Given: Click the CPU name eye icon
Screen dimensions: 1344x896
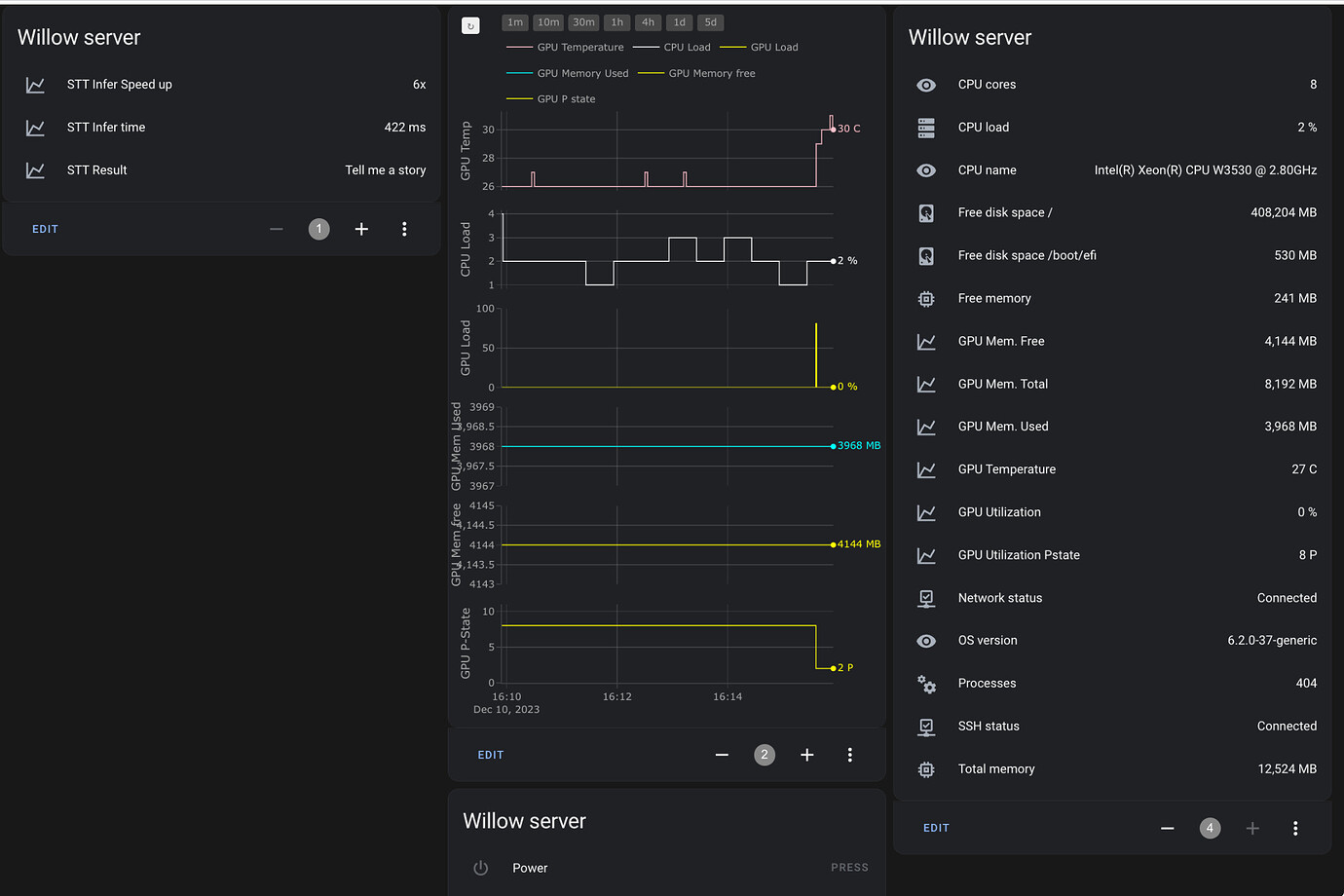Looking at the screenshot, I should (926, 170).
